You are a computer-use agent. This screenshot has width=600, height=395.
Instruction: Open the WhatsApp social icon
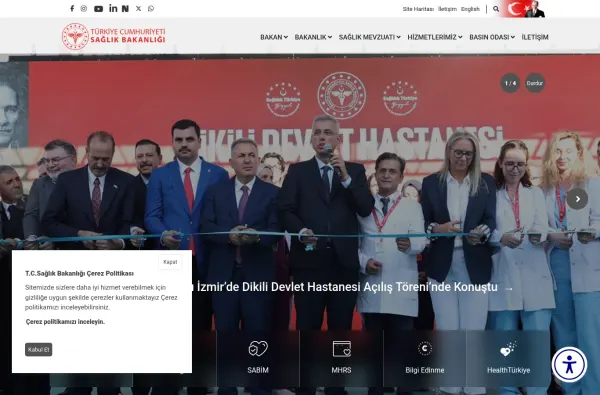pyautogui.click(x=151, y=8)
